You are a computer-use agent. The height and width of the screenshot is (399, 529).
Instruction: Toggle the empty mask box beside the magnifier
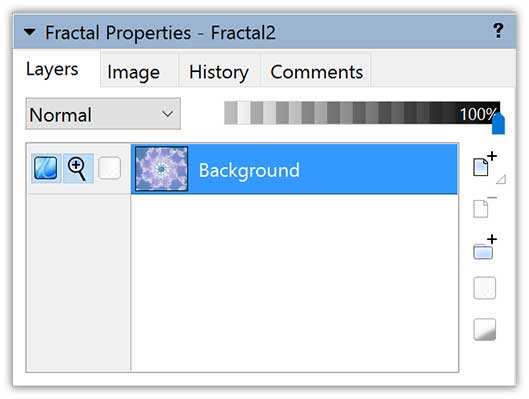109,168
